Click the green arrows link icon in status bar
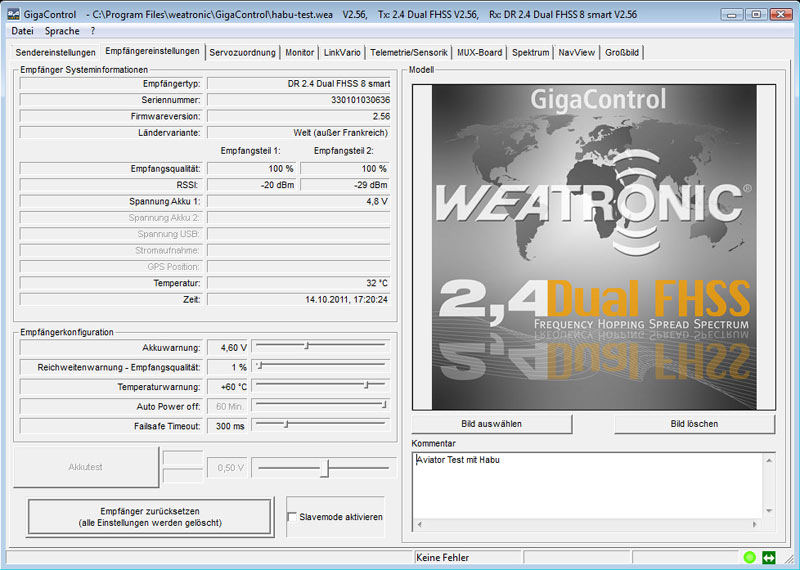The height and width of the screenshot is (570, 800). (768, 557)
